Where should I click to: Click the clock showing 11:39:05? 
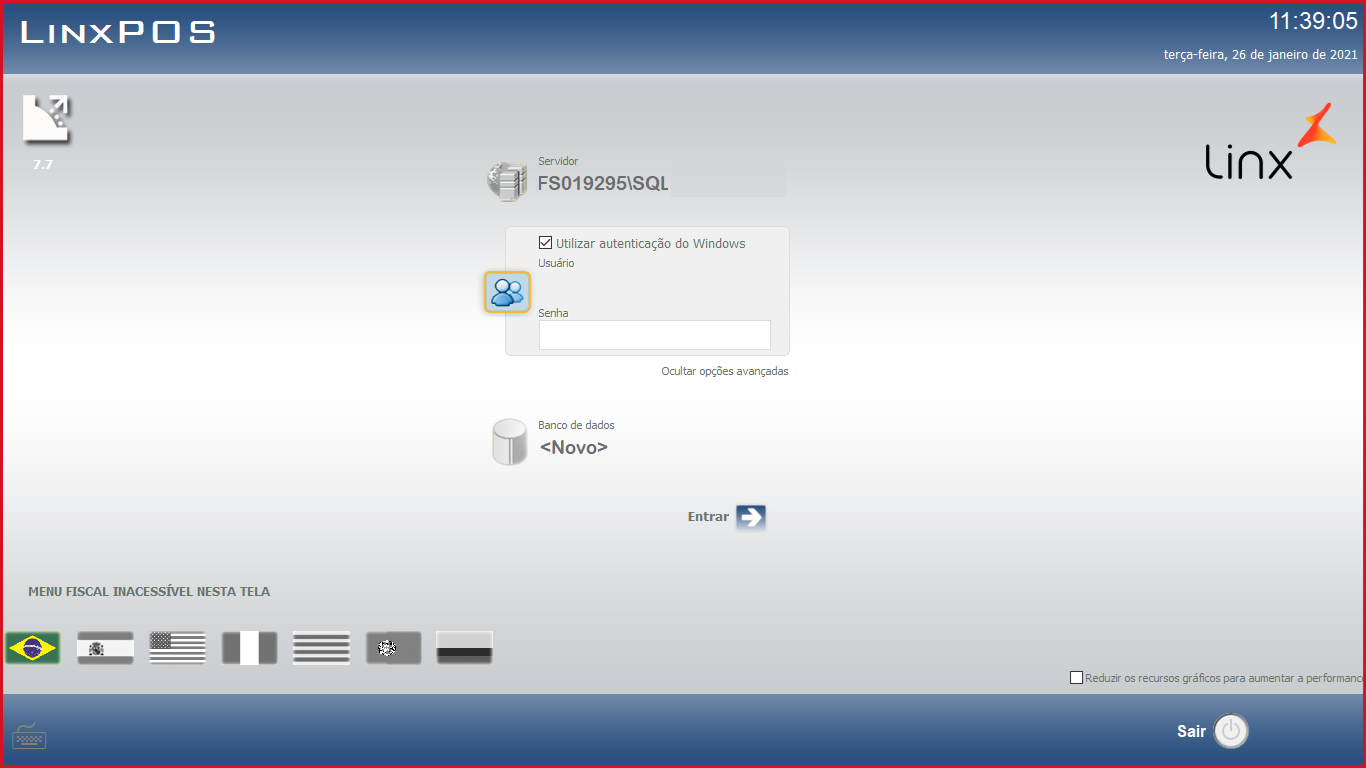click(x=1313, y=21)
